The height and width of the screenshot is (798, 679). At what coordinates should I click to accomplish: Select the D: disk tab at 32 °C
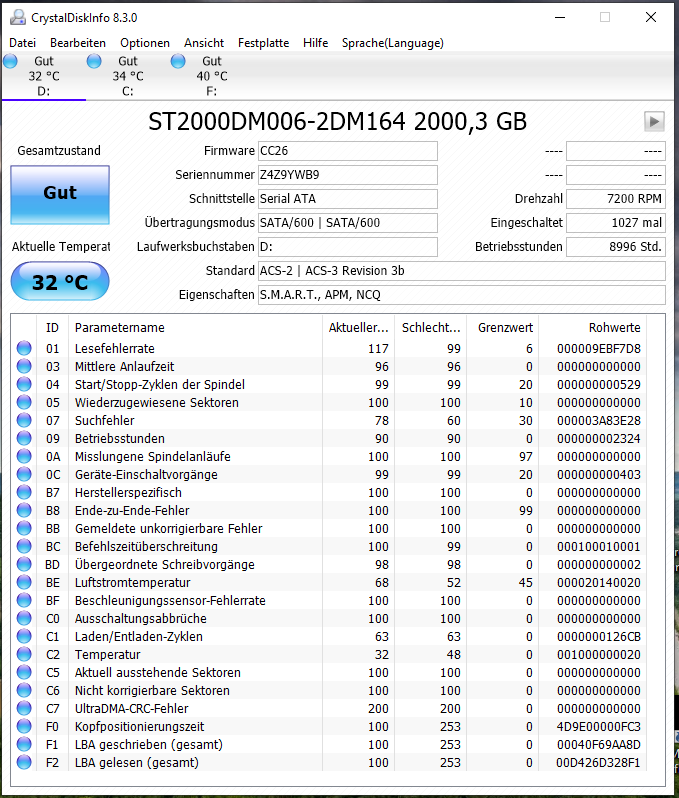click(x=44, y=76)
